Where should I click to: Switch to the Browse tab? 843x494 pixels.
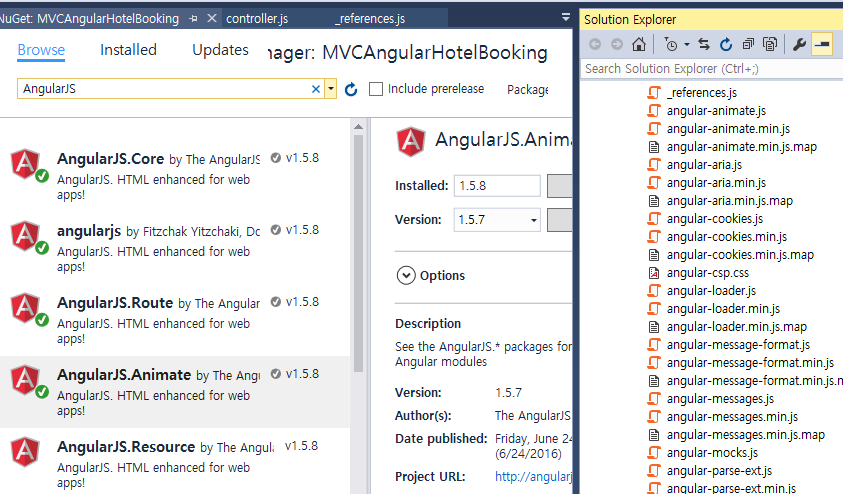pyautogui.click(x=41, y=50)
